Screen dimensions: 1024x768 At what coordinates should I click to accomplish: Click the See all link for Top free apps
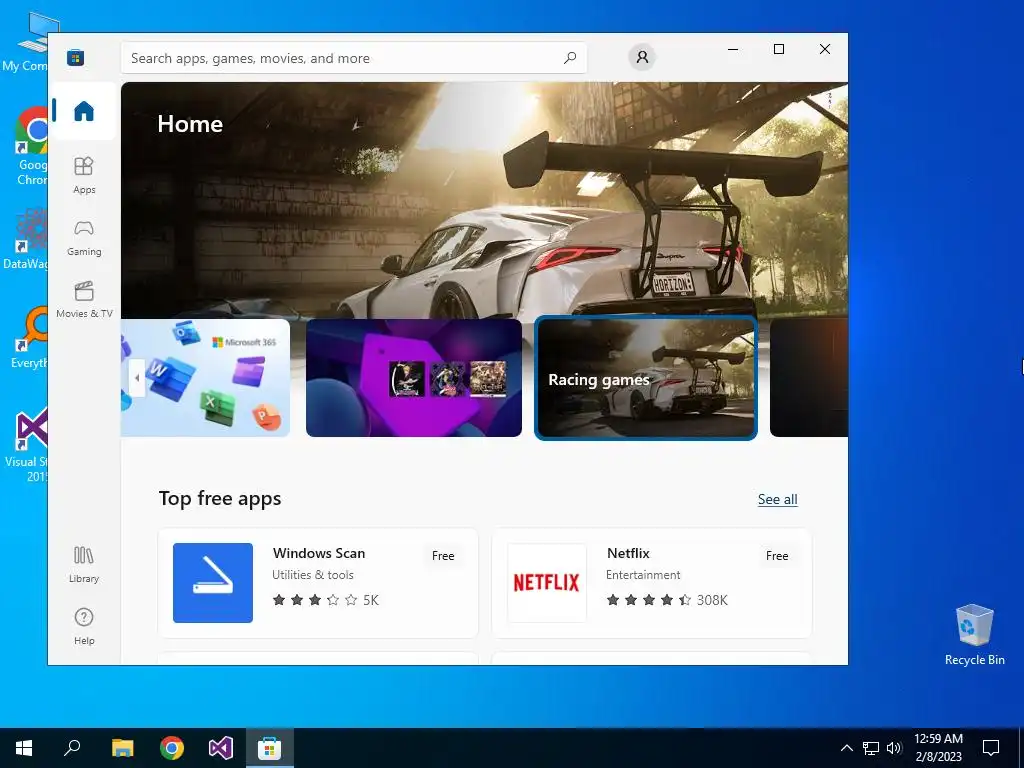pyautogui.click(x=777, y=500)
